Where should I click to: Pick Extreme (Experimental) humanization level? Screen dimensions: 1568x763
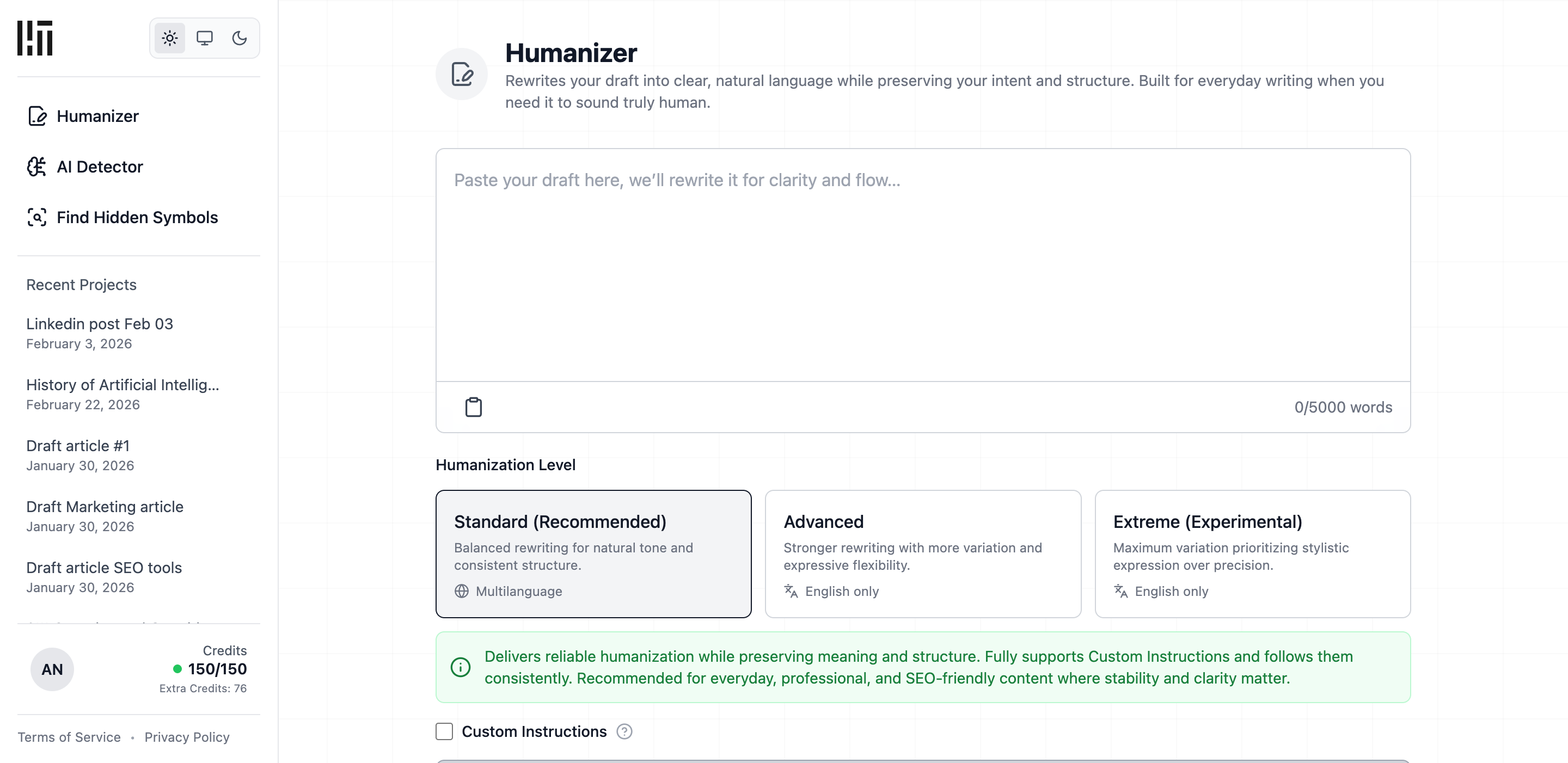(x=1252, y=553)
